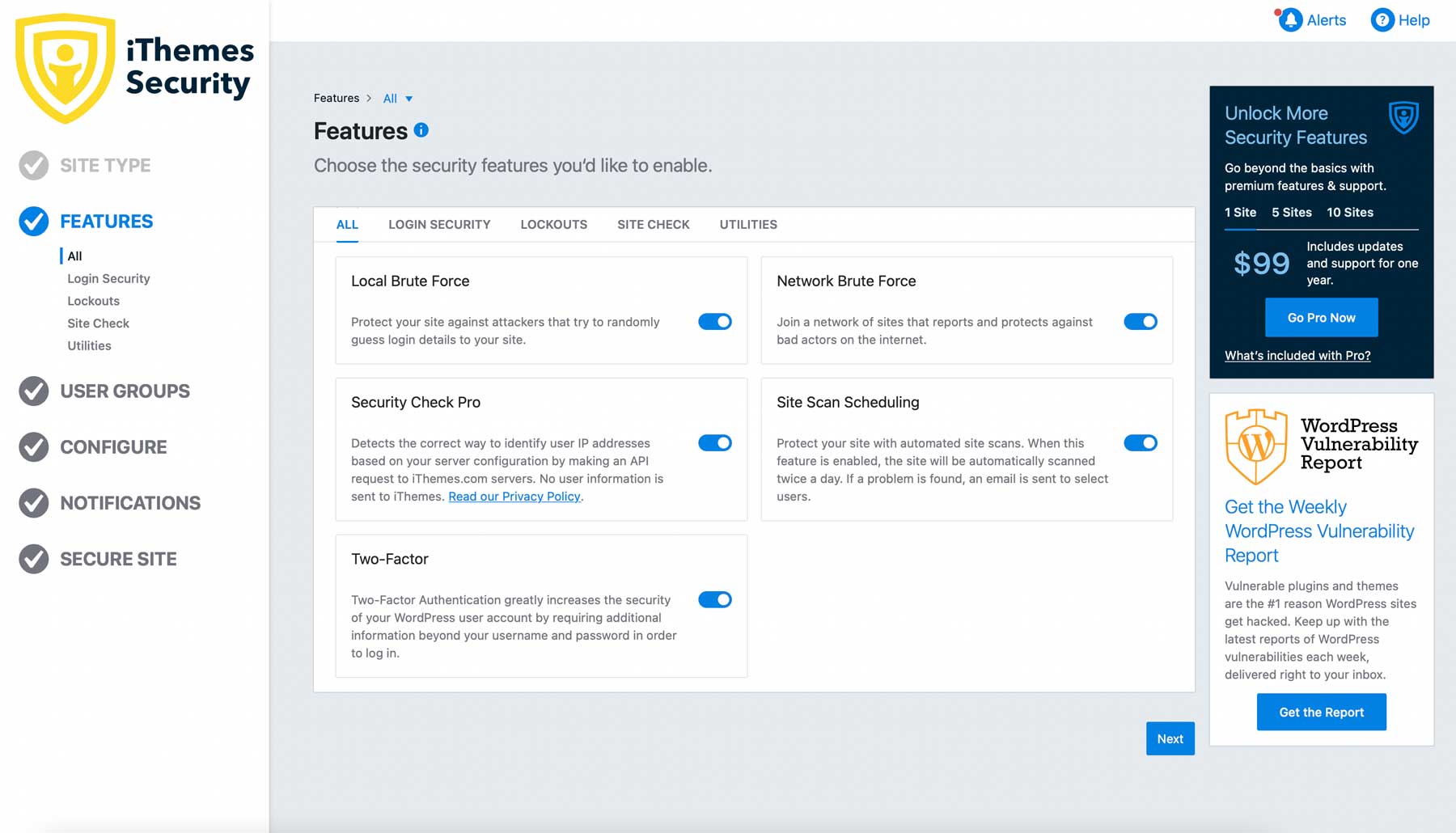The image size is (1456, 833).
Task: Select the Site Type checkmark icon
Action: tap(33, 165)
